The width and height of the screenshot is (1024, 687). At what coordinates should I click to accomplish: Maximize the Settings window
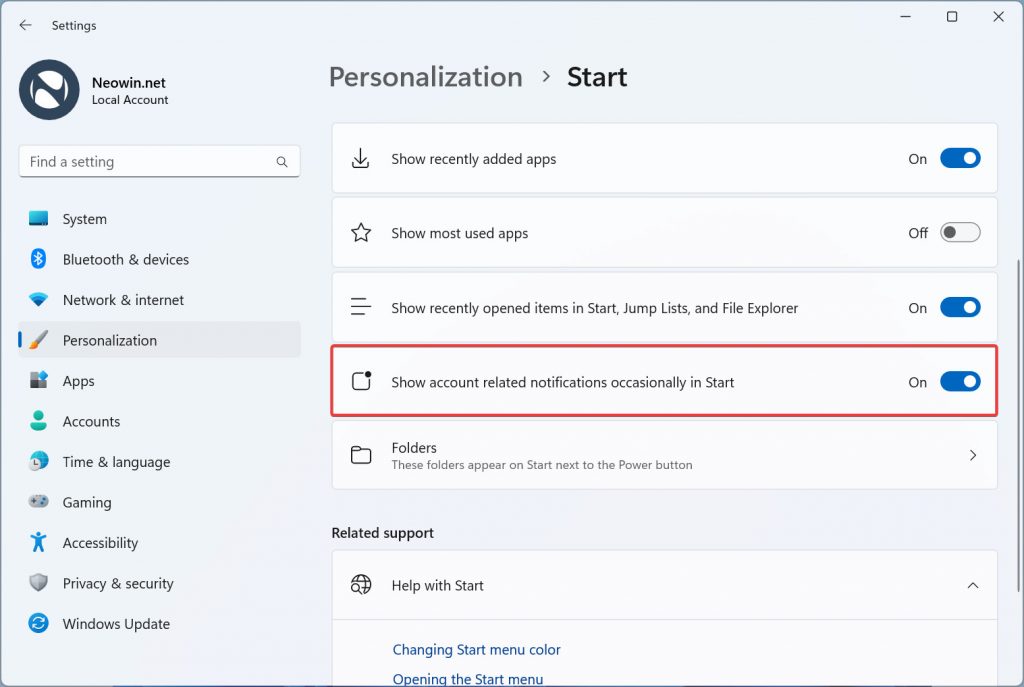tap(952, 17)
